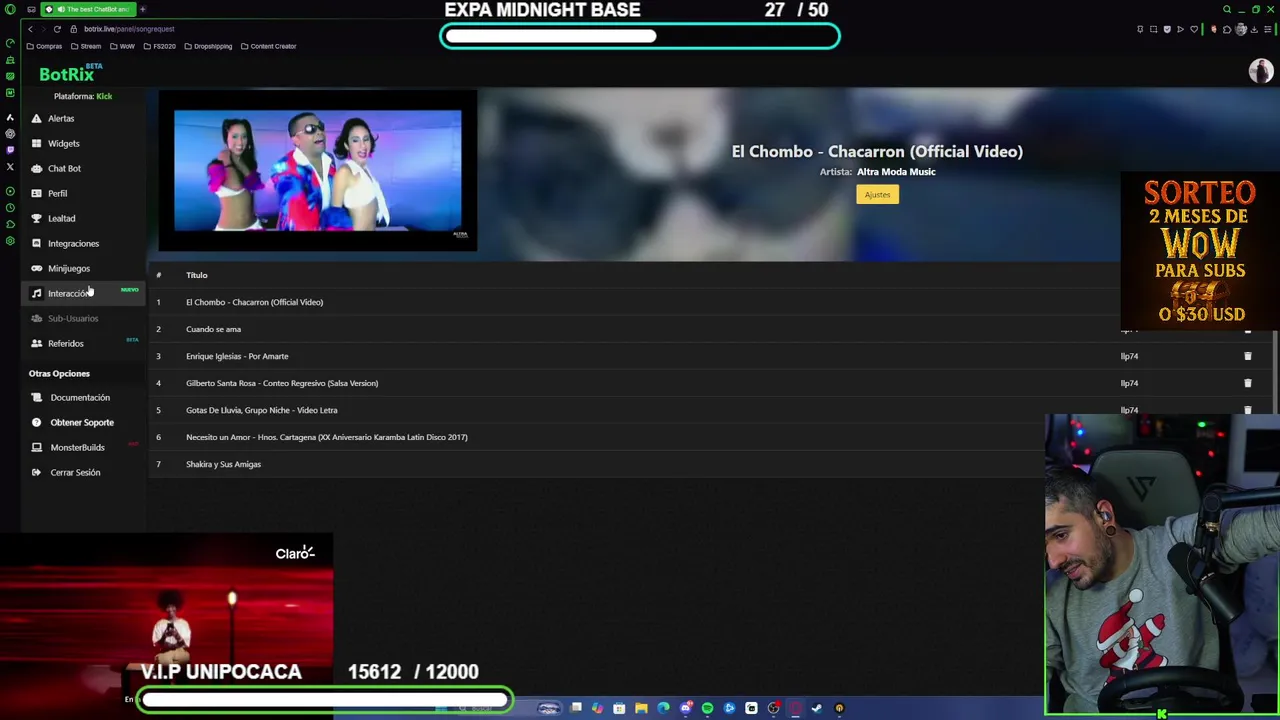Open the FS2020 bookmark folder

click(159, 46)
